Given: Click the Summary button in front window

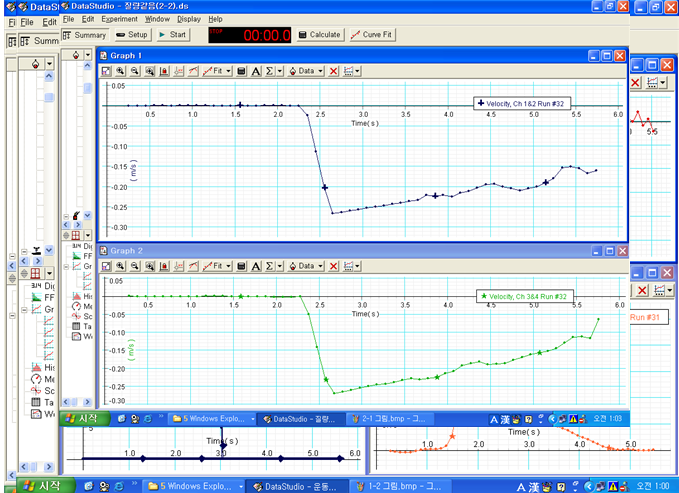Looking at the screenshot, I should tap(84, 35).
